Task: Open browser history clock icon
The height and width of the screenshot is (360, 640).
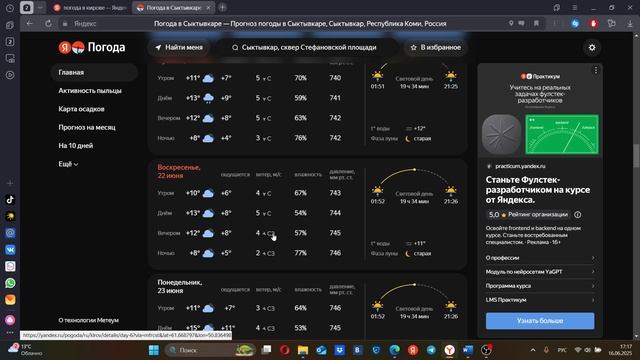Action: (x=10, y=8)
